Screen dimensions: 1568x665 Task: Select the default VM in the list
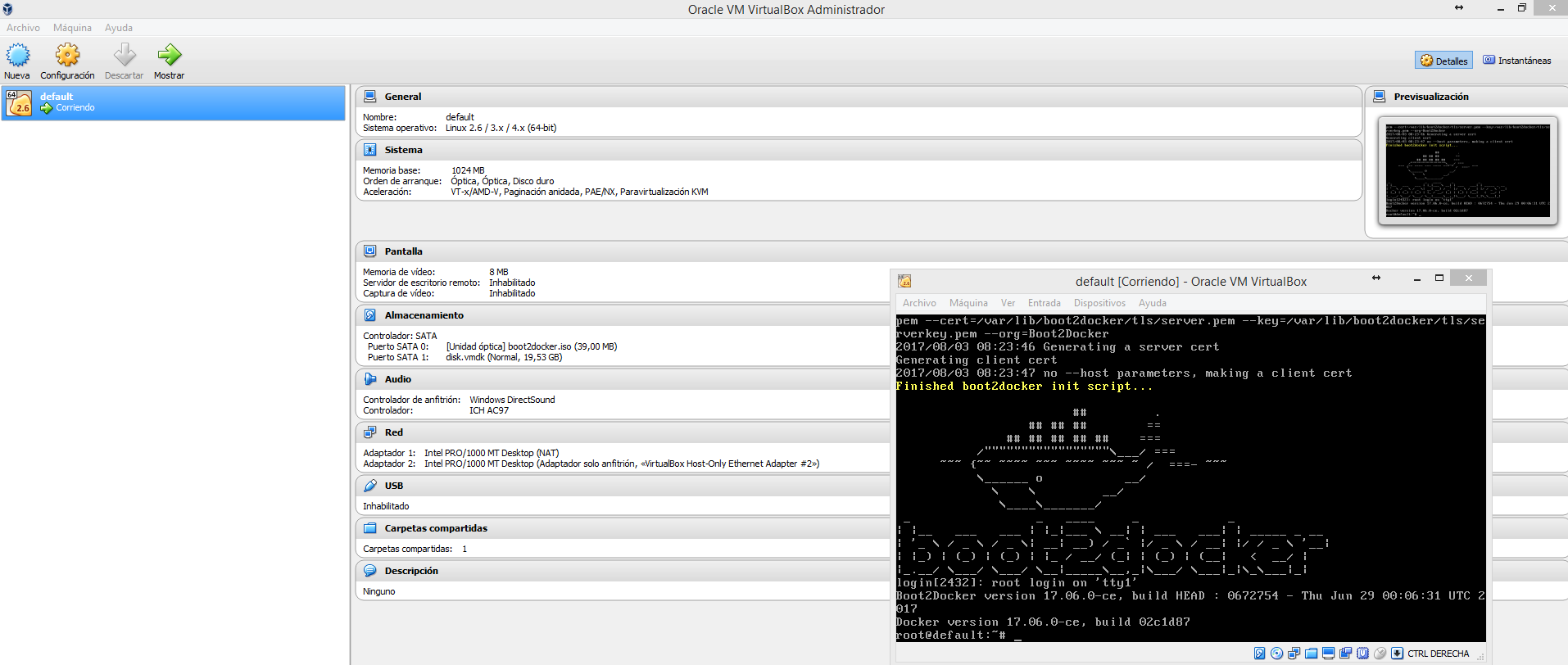[x=174, y=102]
